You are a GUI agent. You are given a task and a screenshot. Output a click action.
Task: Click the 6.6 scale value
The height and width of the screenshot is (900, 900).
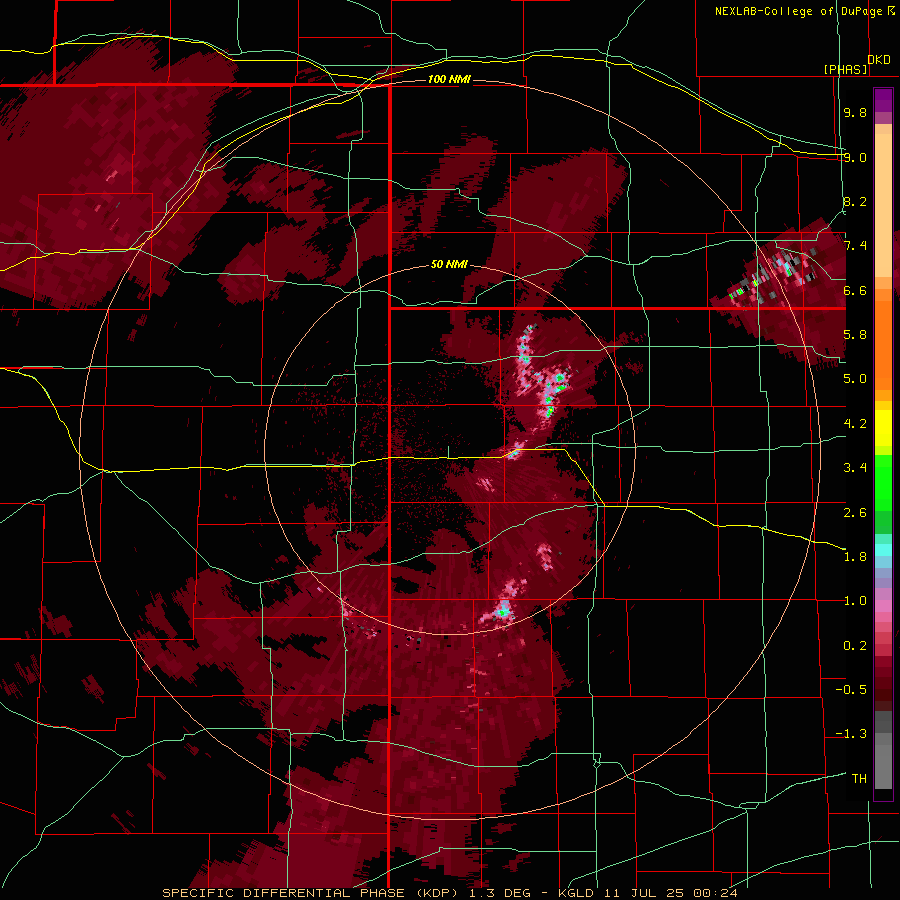click(855, 290)
